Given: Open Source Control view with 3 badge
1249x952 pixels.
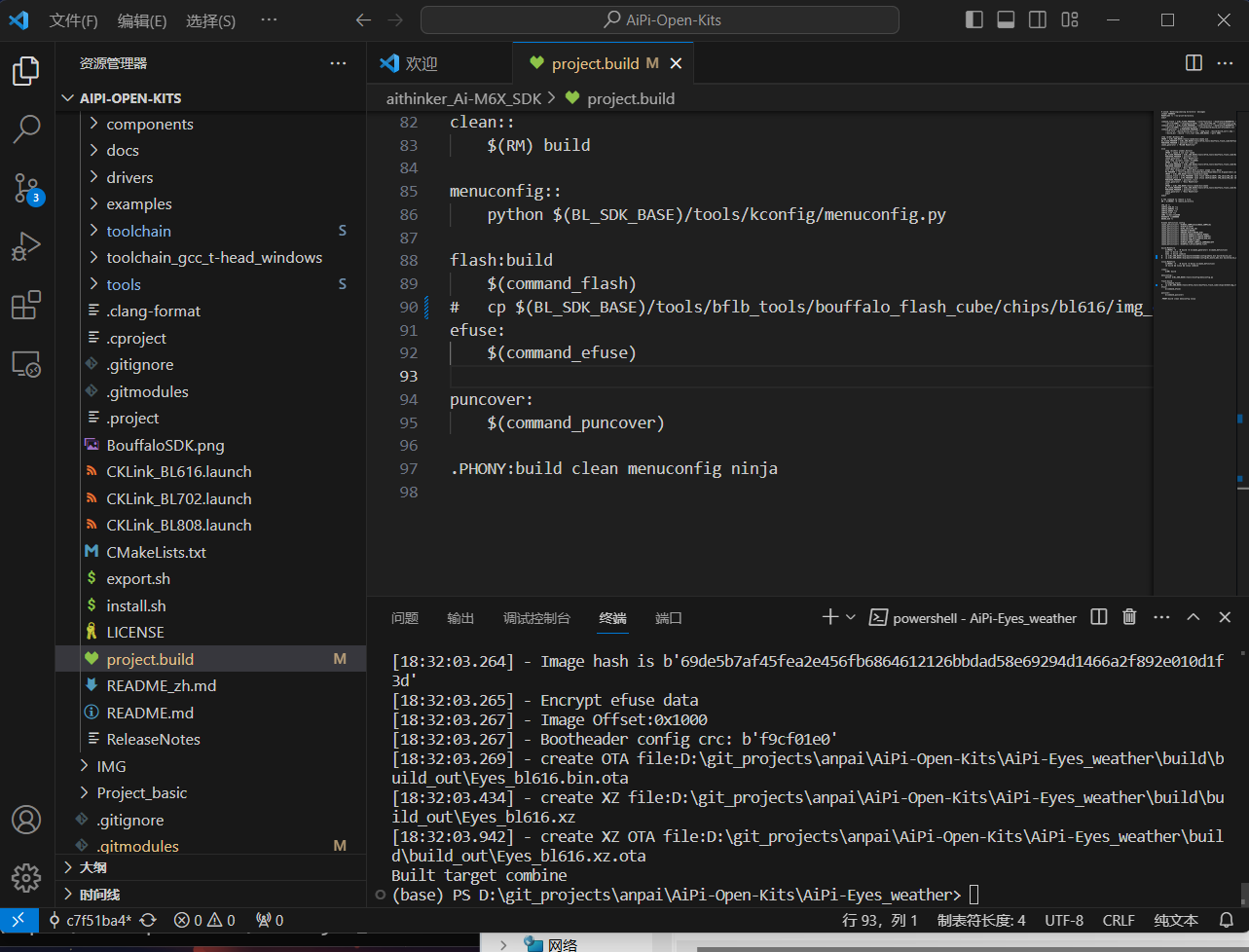Looking at the screenshot, I should (26, 187).
